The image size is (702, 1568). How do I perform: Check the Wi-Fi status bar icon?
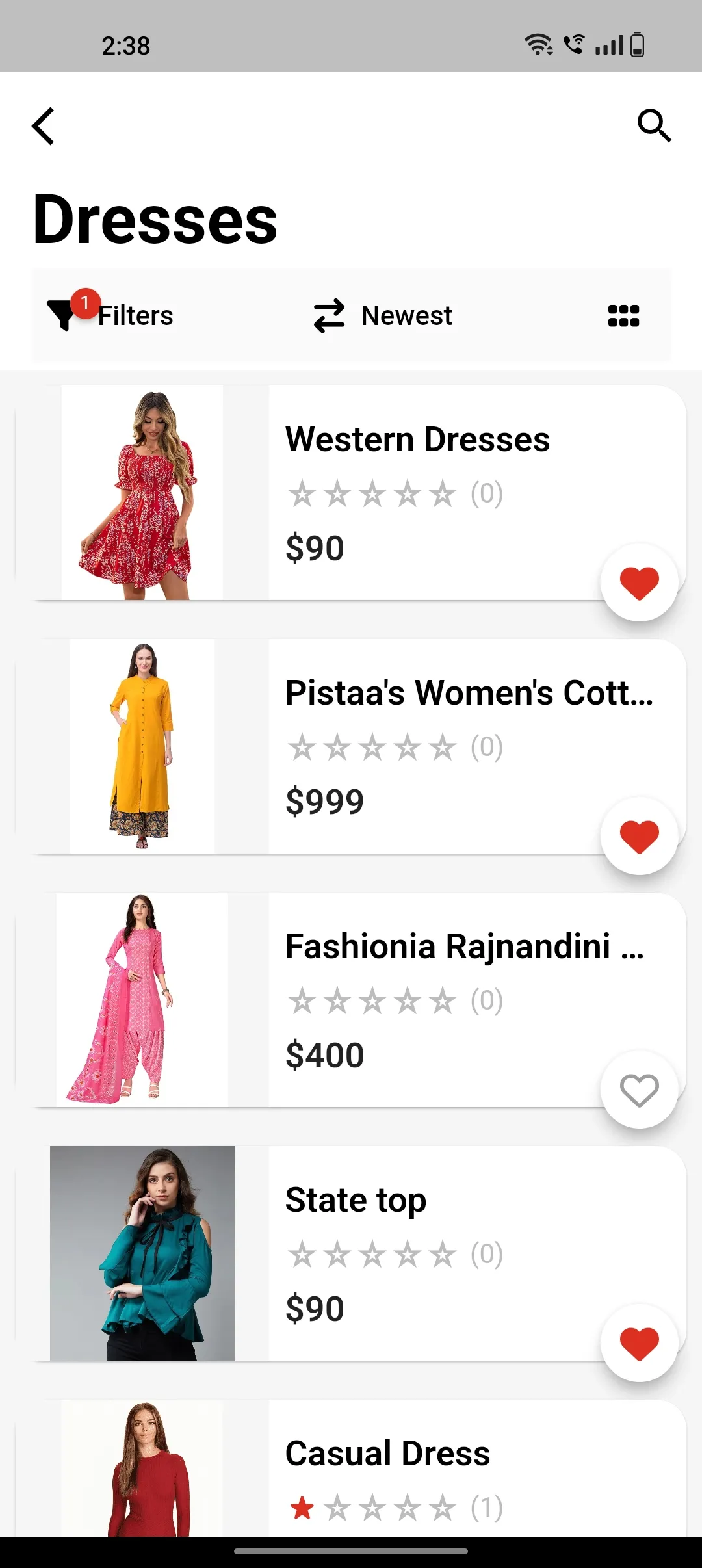click(x=539, y=45)
